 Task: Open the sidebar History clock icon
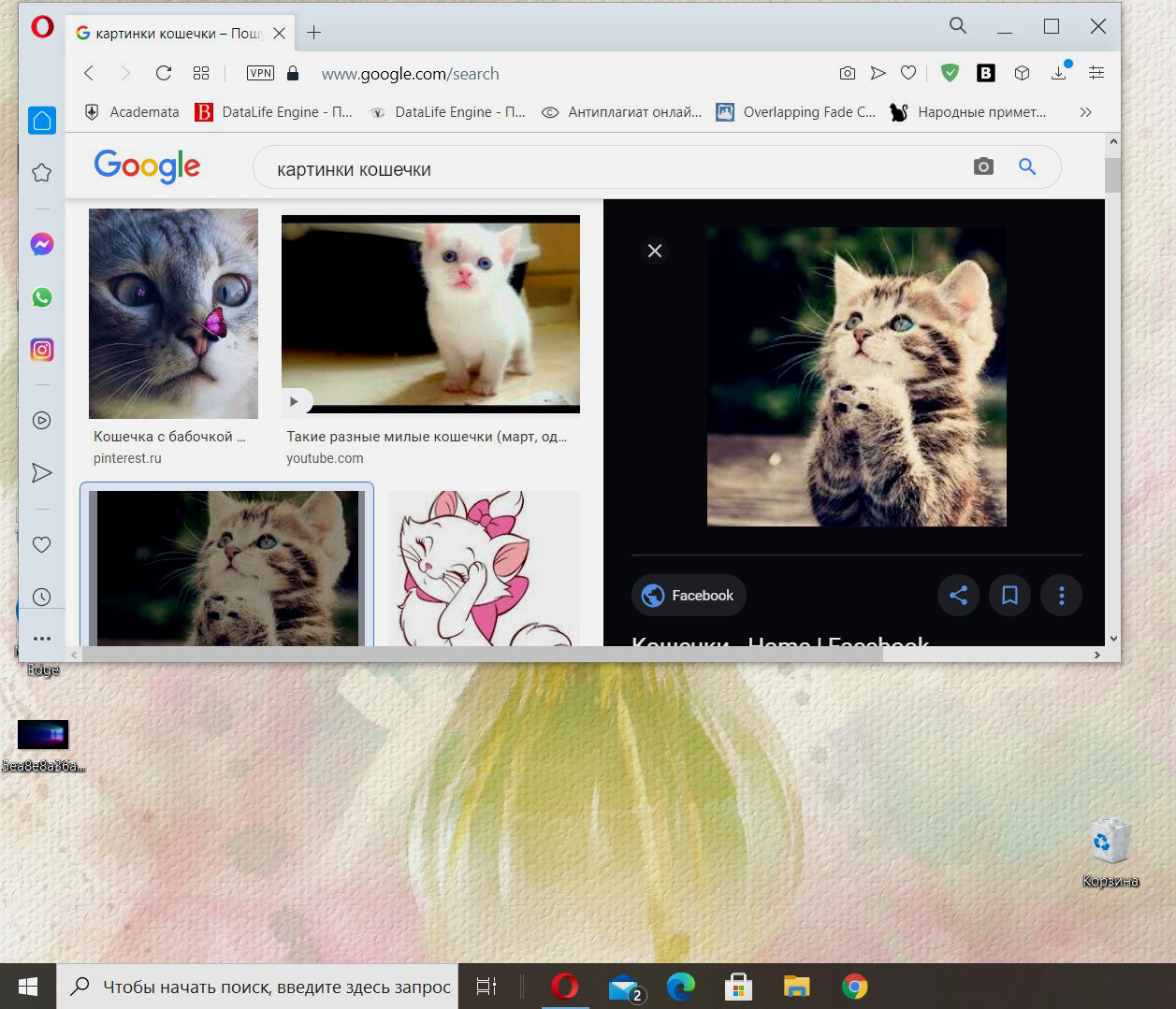click(41, 597)
